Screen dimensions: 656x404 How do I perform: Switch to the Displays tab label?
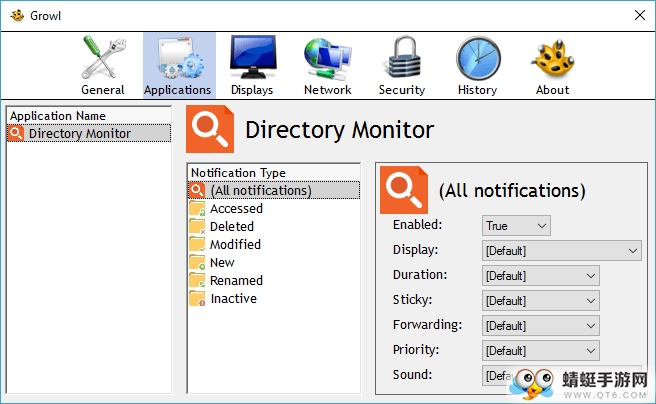coord(252,90)
